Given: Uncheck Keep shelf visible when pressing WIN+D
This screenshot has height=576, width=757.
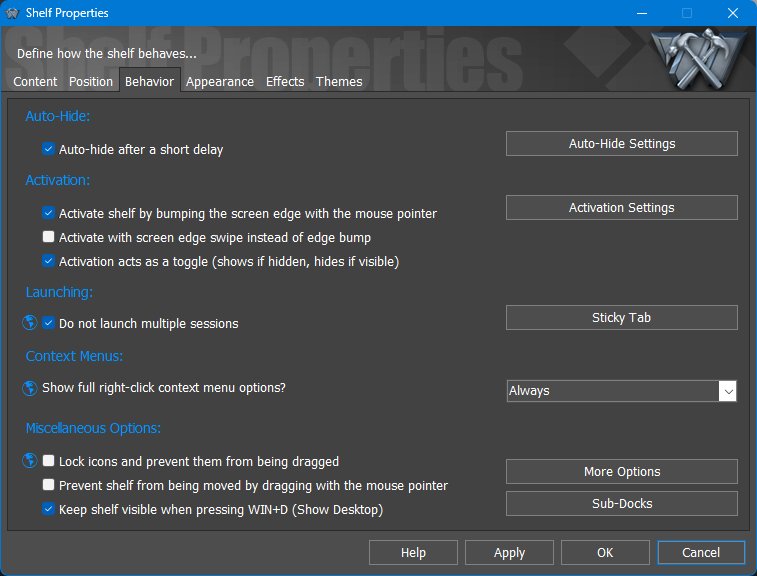Looking at the screenshot, I should click(48, 509).
